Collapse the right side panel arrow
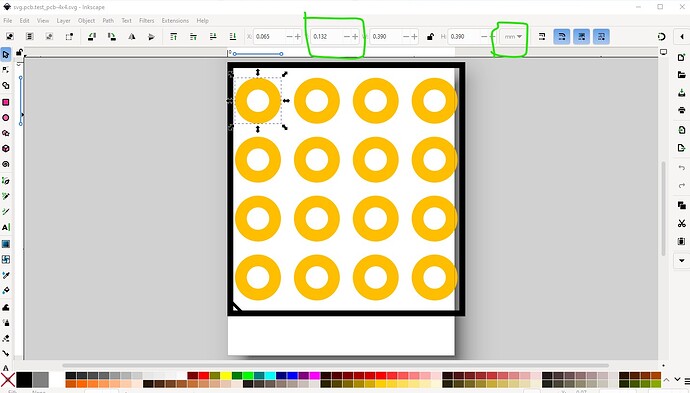The height and width of the screenshot is (393, 690). point(682,37)
